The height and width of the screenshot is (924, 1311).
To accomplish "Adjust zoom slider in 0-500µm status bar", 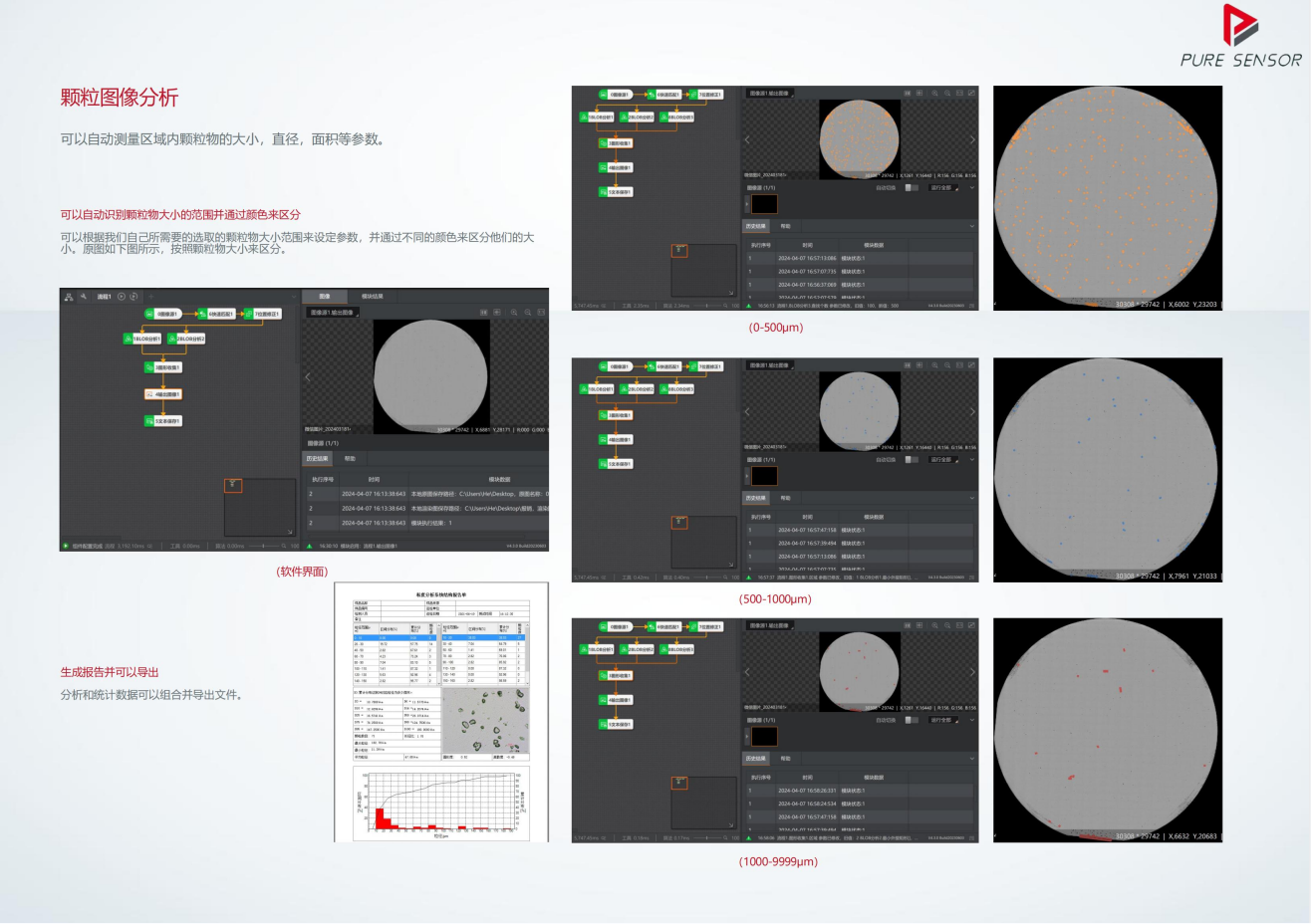I will pos(709,306).
